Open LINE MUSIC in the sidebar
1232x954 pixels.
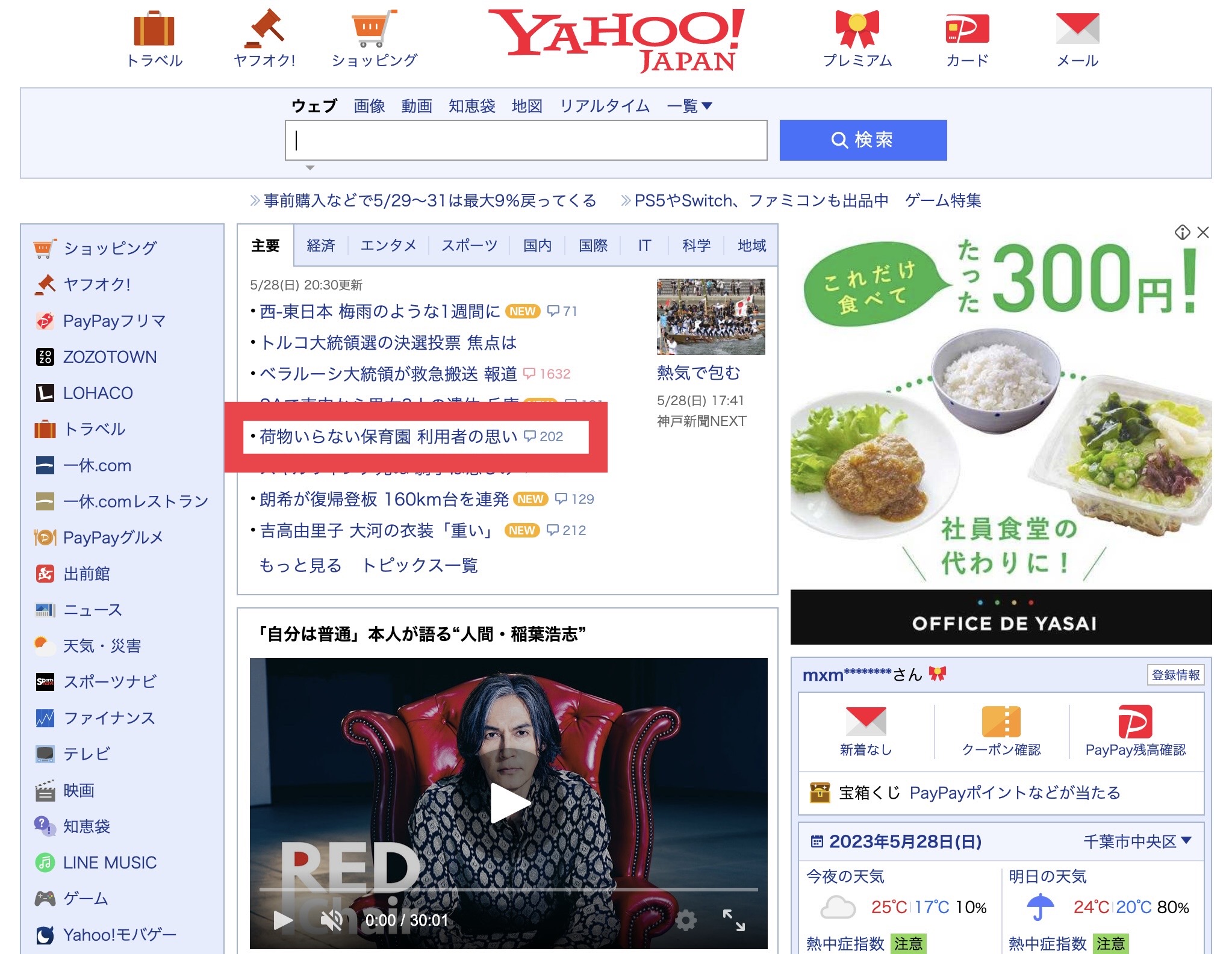[x=110, y=863]
